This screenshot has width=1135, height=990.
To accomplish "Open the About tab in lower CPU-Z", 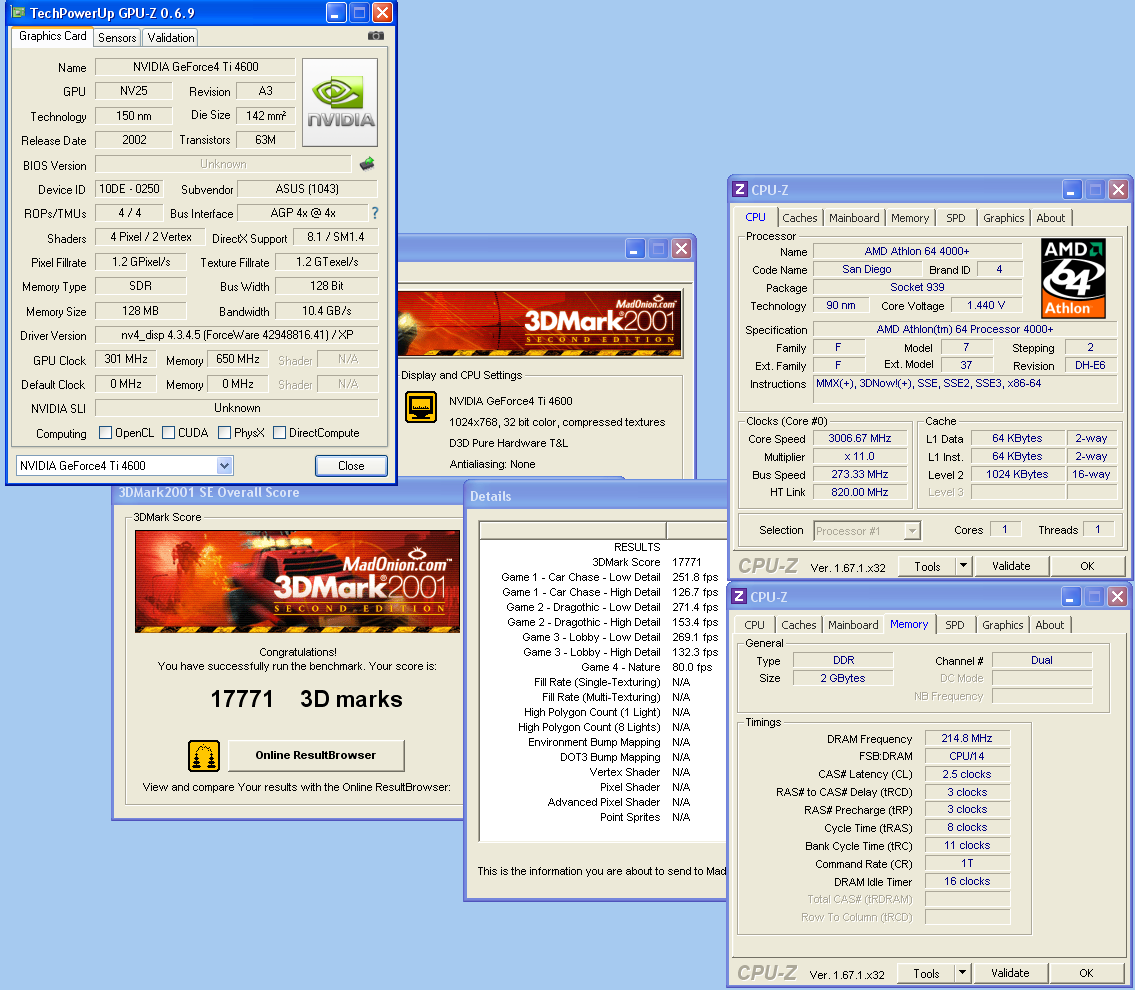I will (1050, 625).
